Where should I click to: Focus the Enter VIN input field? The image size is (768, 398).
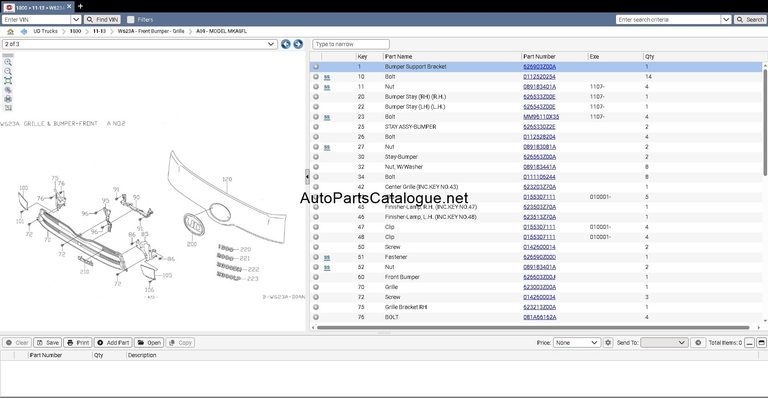point(37,20)
